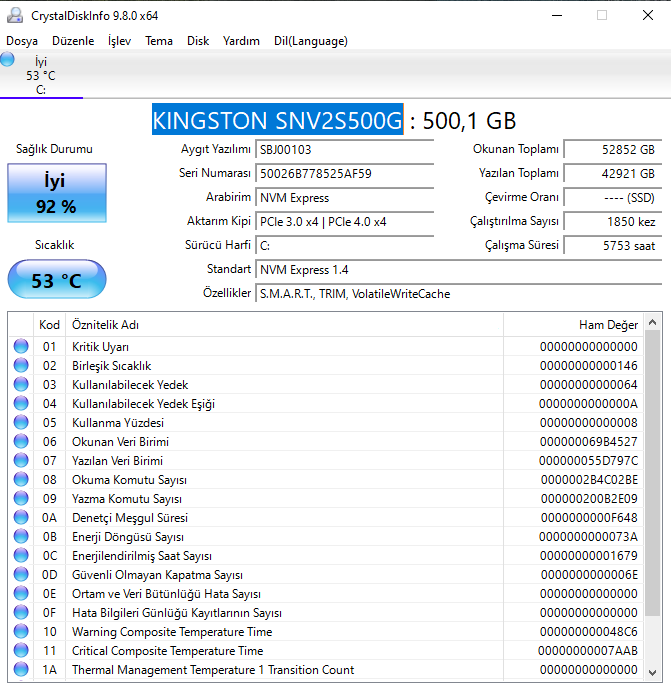This screenshot has width=671, height=691.
Task: Open the İşlev menu
Action: [x=119, y=41]
